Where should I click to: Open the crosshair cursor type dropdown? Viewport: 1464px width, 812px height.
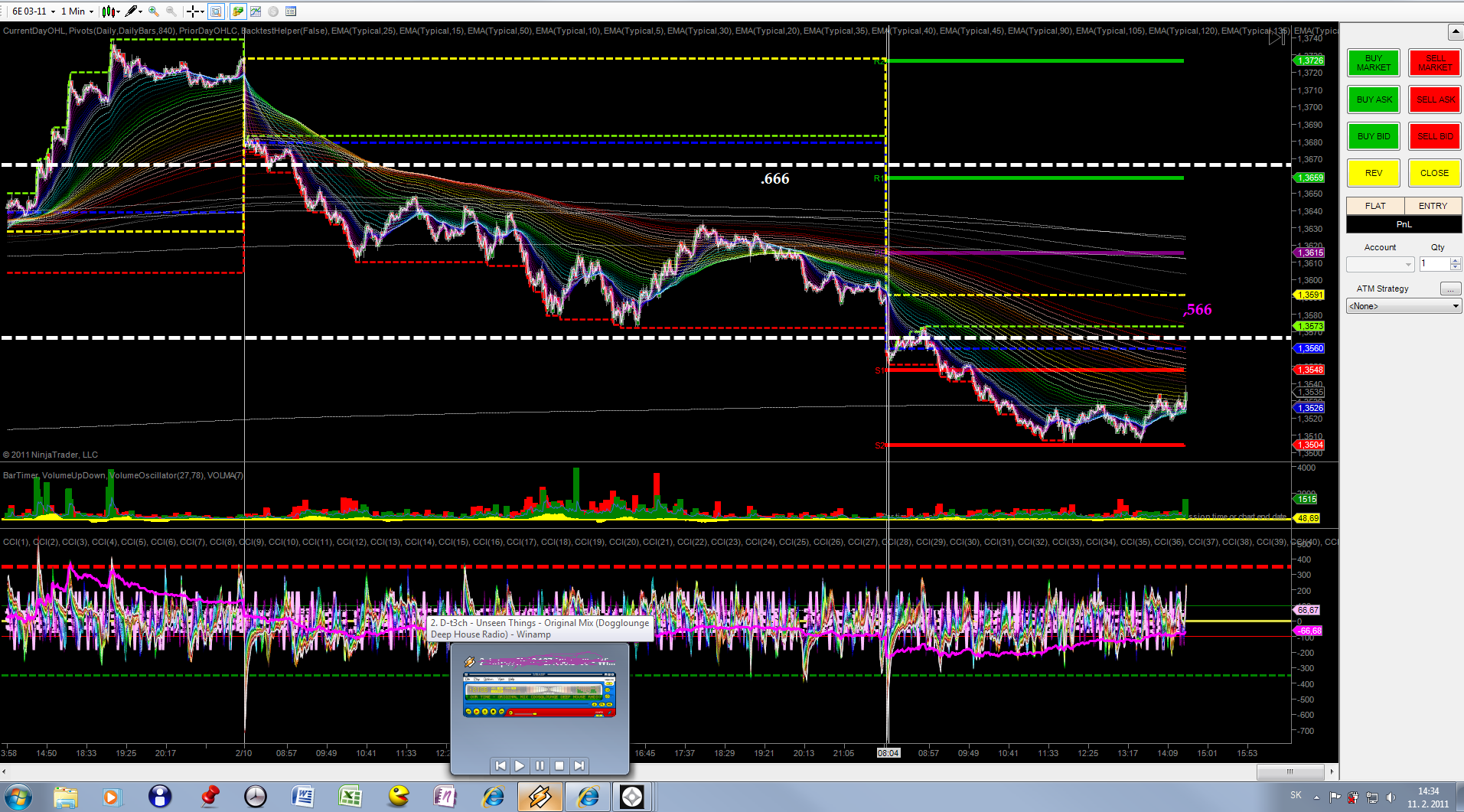(x=196, y=11)
